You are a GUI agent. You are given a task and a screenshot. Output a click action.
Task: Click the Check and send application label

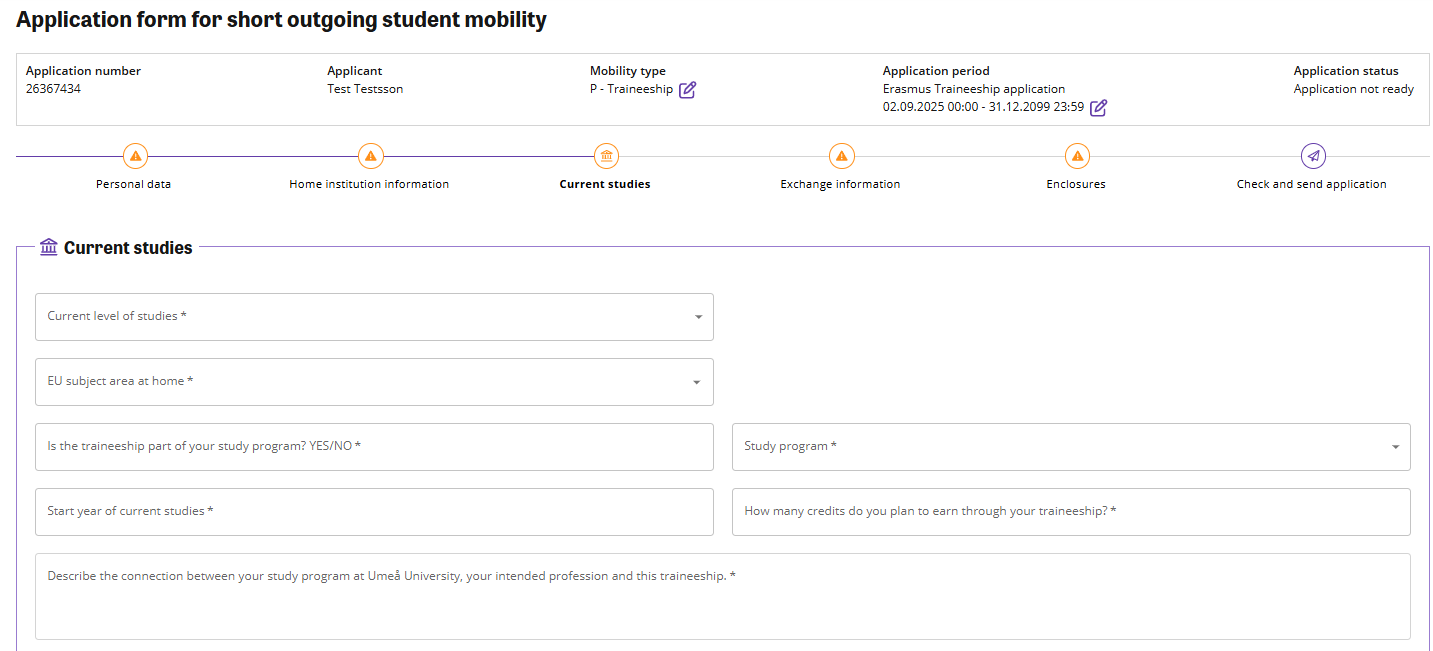coord(1311,184)
